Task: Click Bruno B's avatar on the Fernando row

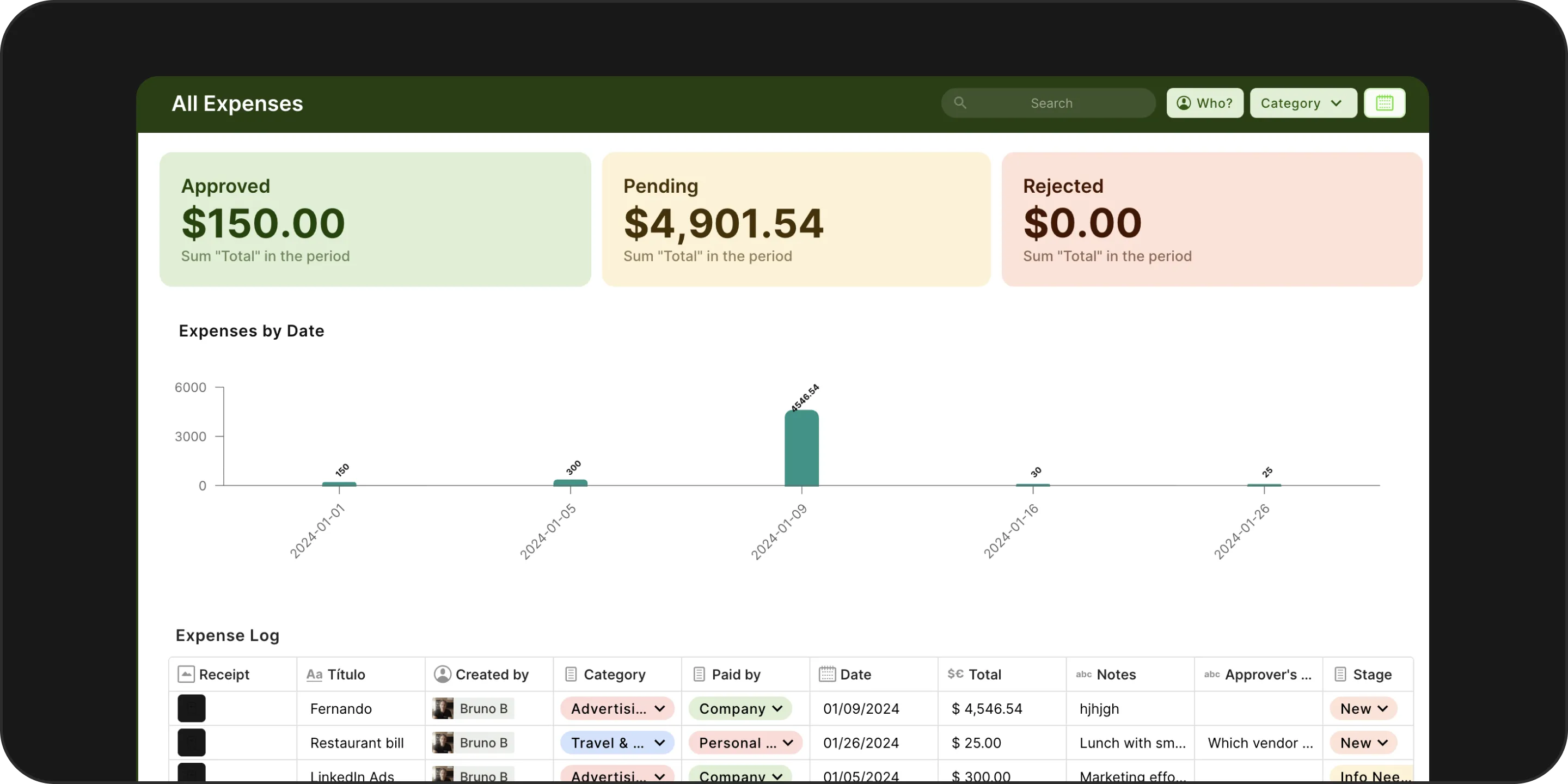Action: pos(443,708)
